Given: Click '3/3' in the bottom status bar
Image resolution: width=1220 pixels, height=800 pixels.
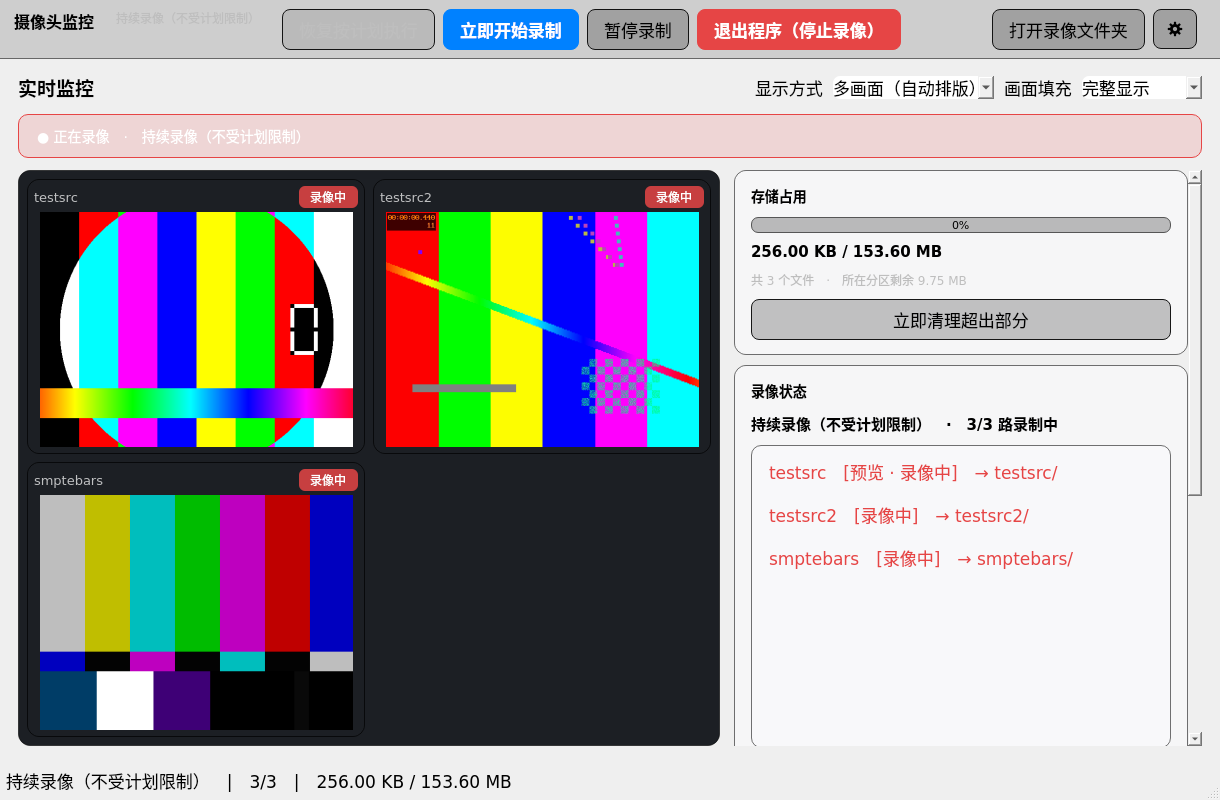Looking at the screenshot, I should click(263, 782).
